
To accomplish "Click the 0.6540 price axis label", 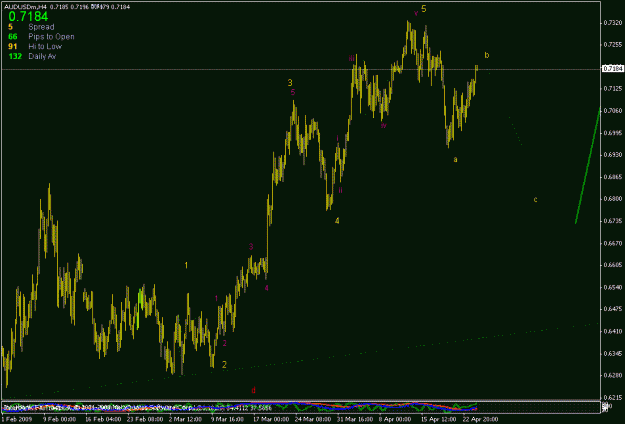I will pyautogui.click(x=614, y=287).
